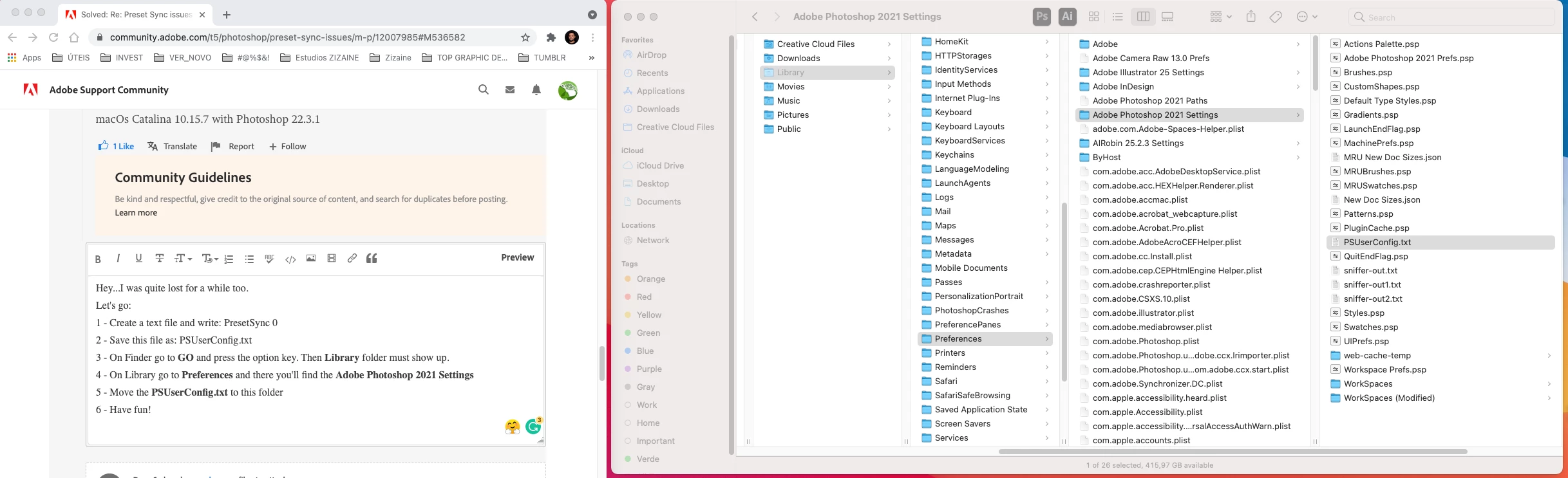
Task: Open search in Adobe Support Community header
Action: click(x=484, y=90)
